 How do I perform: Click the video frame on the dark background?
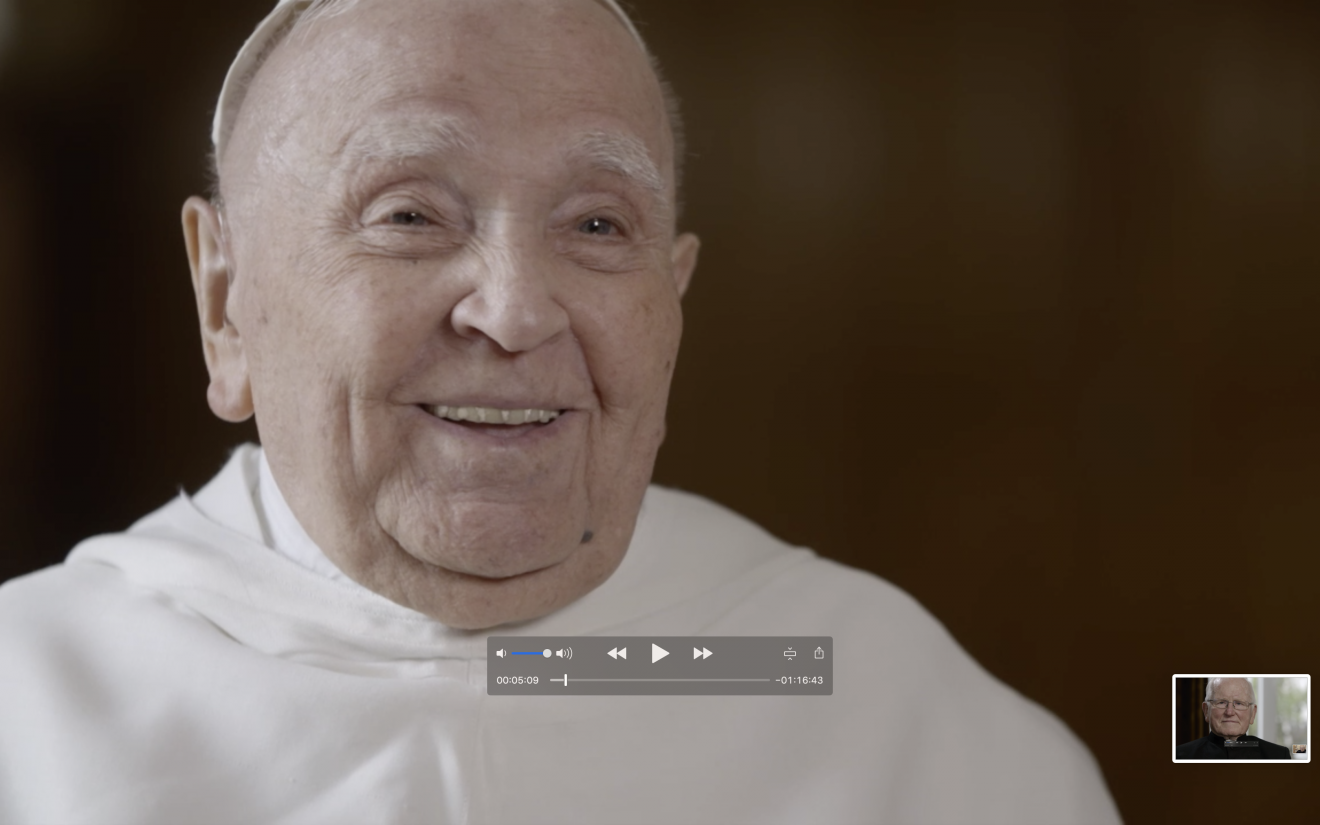click(1000, 300)
